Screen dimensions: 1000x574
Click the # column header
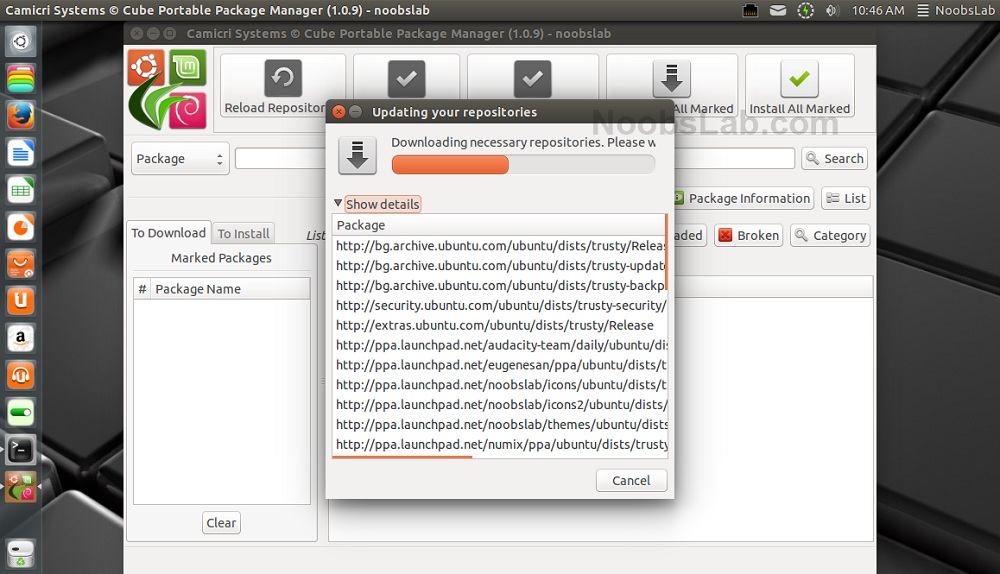tap(142, 289)
